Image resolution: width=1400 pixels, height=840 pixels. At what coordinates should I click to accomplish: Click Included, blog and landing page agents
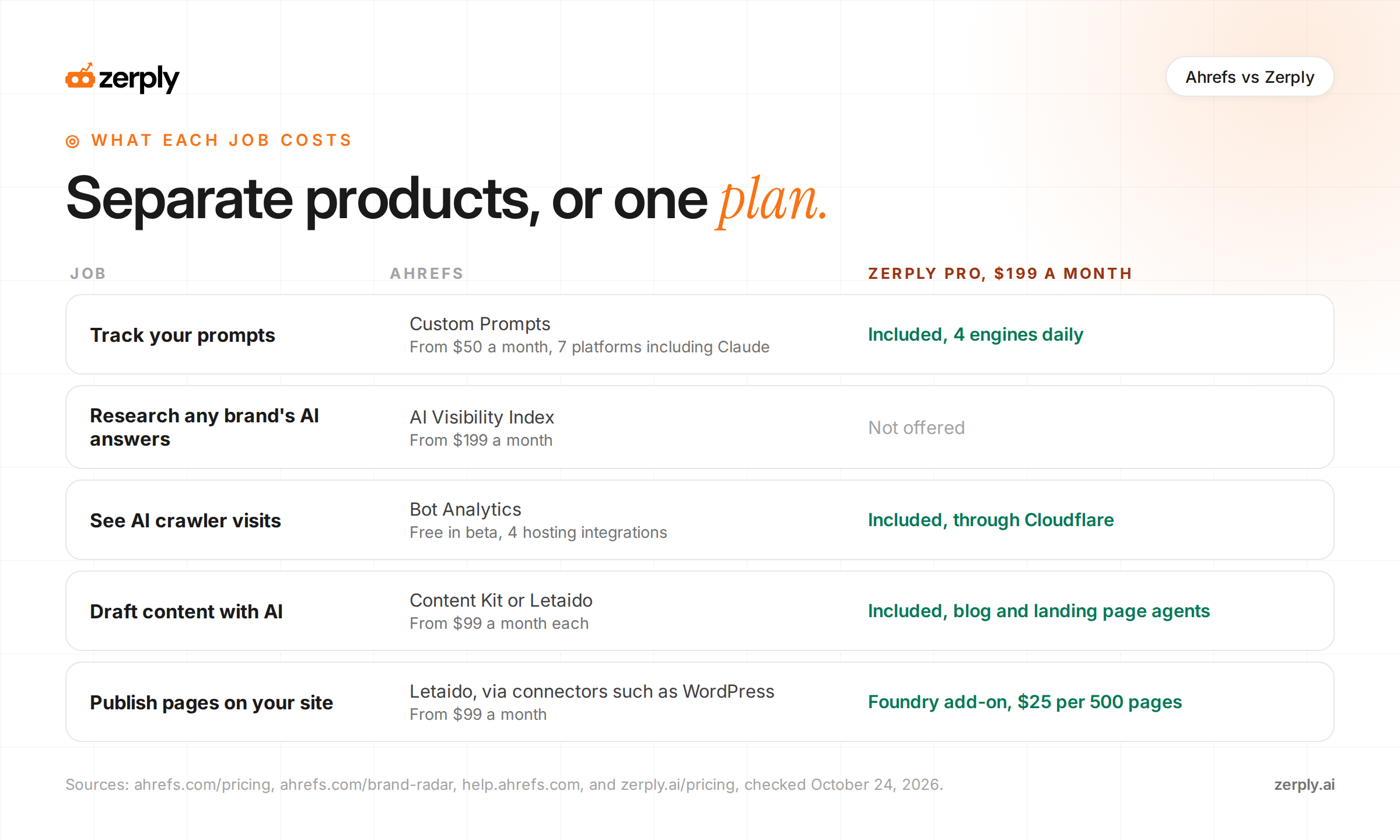click(1038, 611)
